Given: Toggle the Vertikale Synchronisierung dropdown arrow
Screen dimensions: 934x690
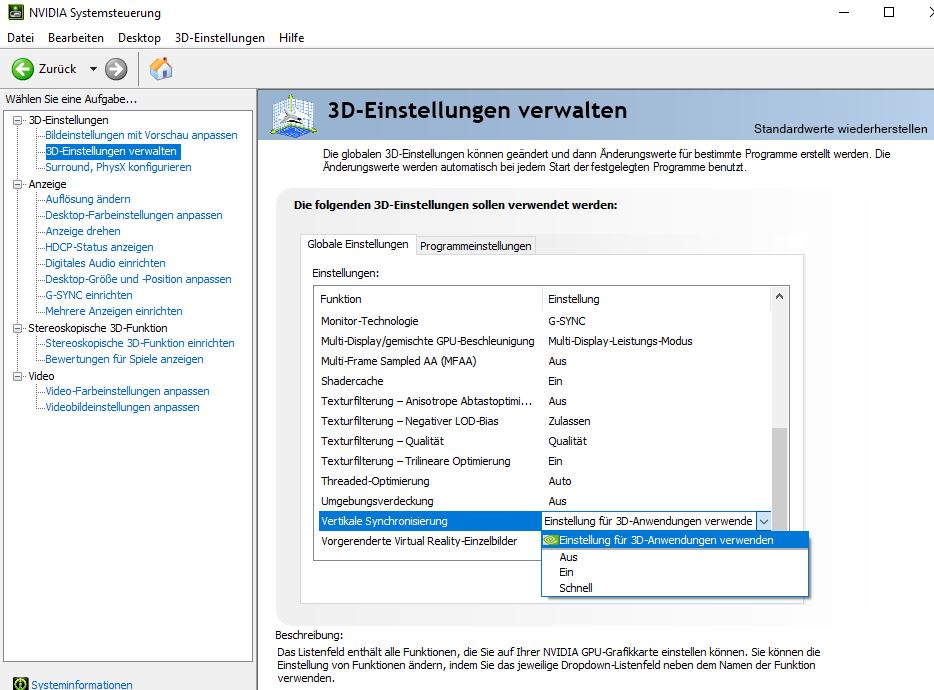Looking at the screenshot, I should 764,521.
